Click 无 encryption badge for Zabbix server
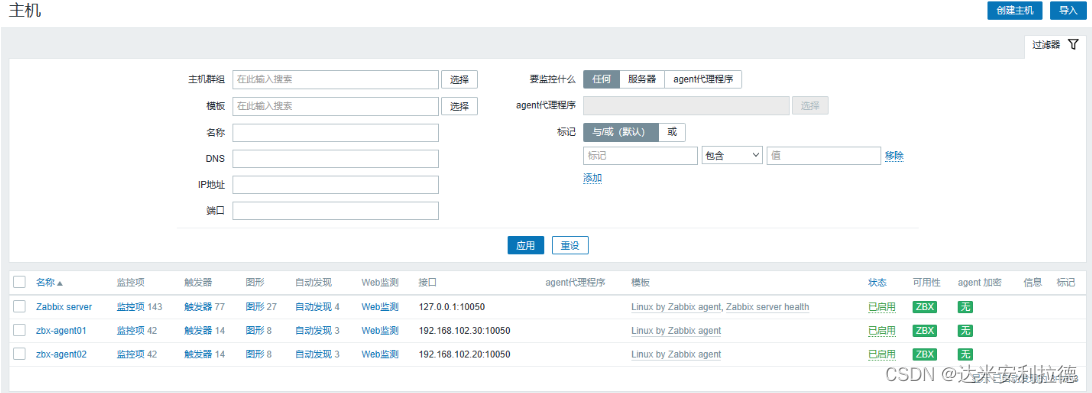 pyautogui.click(x=965, y=307)
